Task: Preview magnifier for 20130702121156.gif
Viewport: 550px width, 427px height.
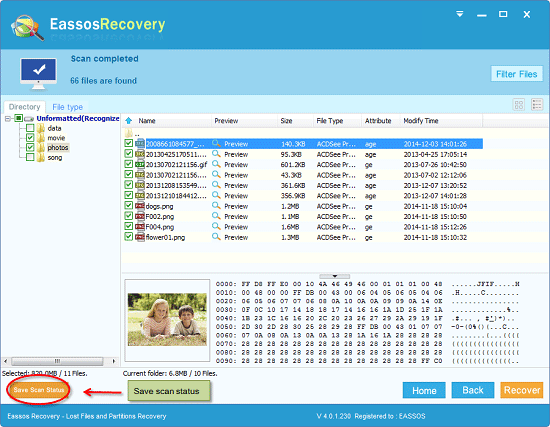Action: [x=216, y=164]
